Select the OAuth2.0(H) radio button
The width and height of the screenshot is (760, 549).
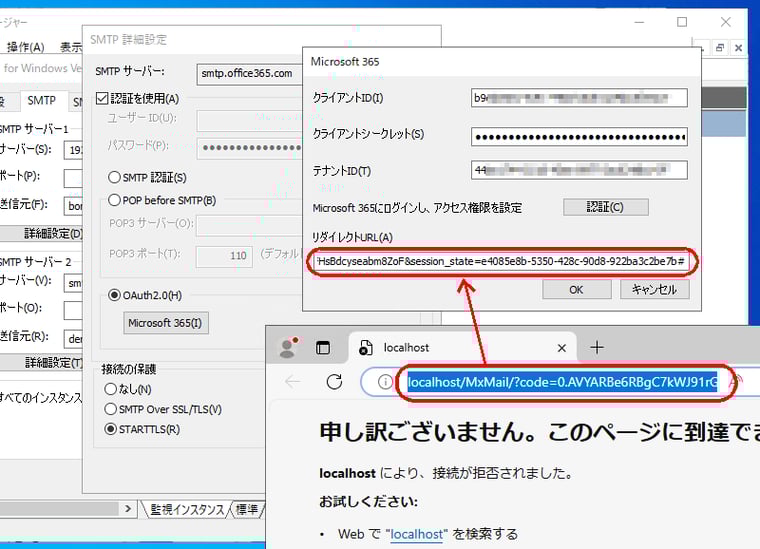pos(114,295)
